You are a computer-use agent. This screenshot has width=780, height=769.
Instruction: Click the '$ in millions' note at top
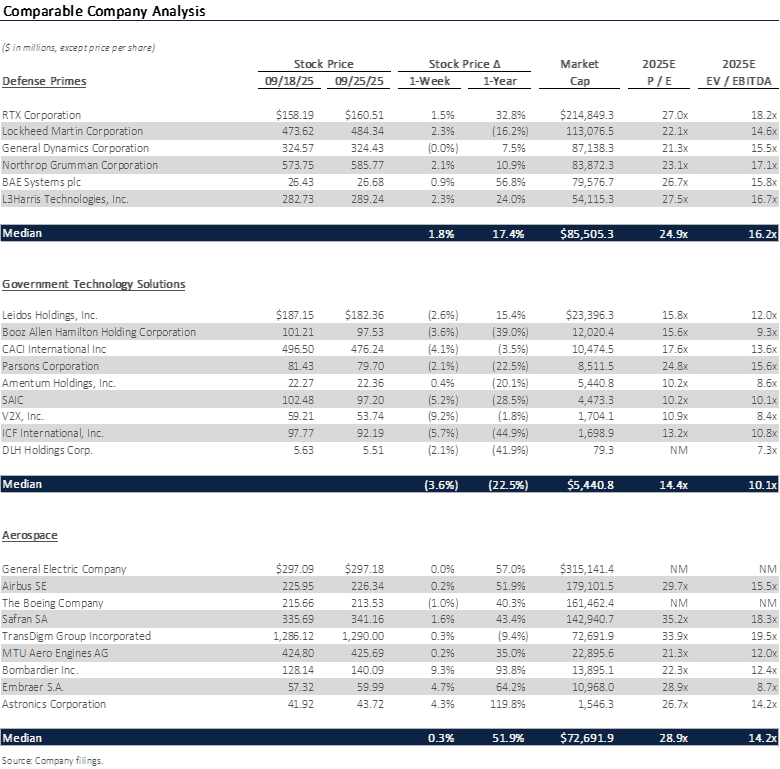(79, 47)
